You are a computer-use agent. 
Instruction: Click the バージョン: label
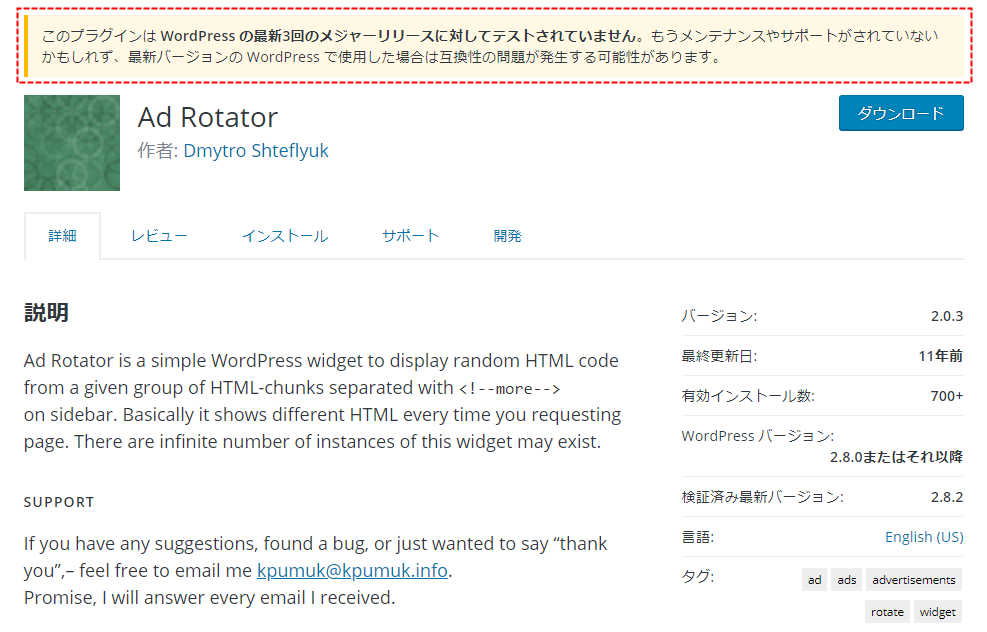[719, 316]
